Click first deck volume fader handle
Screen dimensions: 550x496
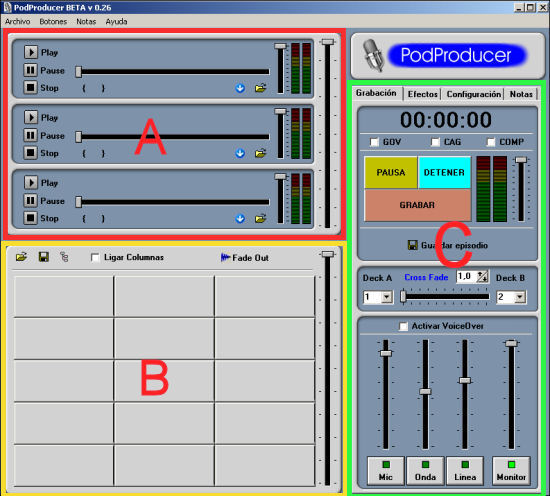tap(280, 46)
